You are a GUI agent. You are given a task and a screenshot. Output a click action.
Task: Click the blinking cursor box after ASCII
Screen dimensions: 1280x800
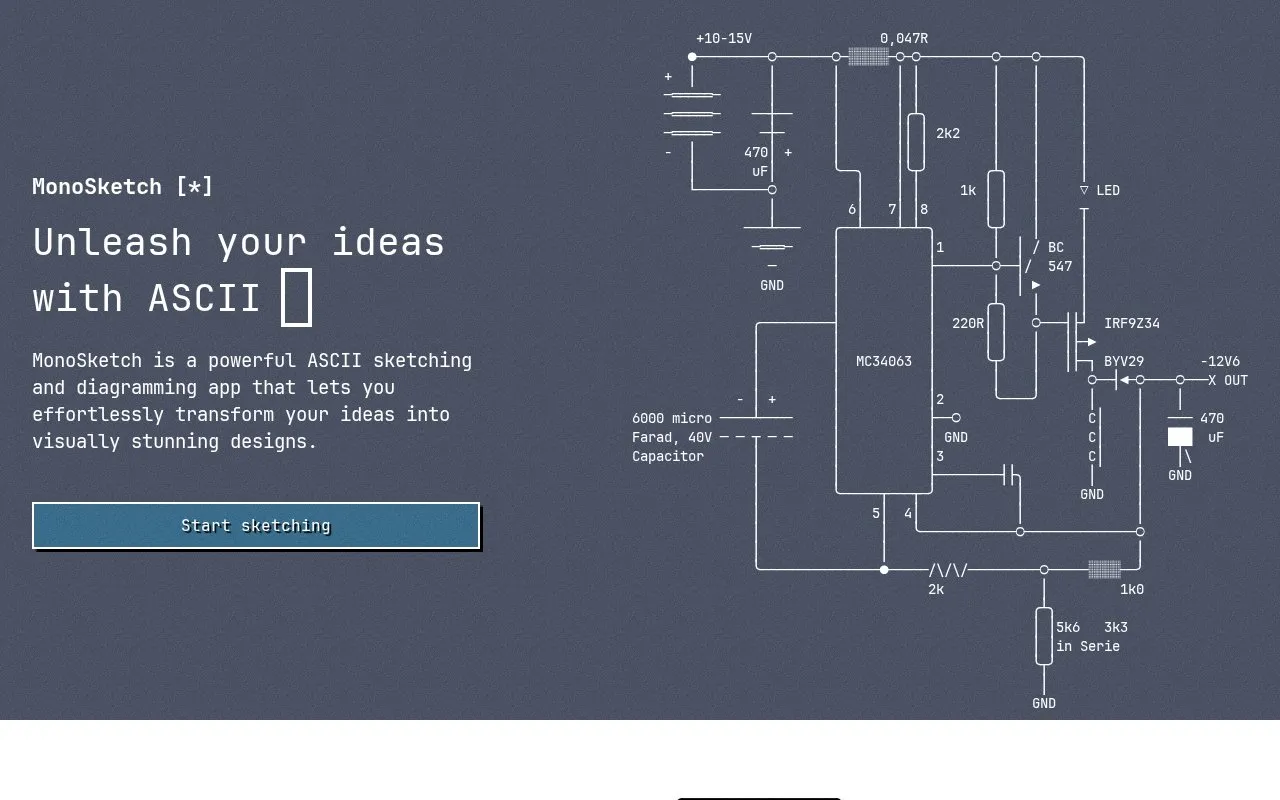pos(296,297)
